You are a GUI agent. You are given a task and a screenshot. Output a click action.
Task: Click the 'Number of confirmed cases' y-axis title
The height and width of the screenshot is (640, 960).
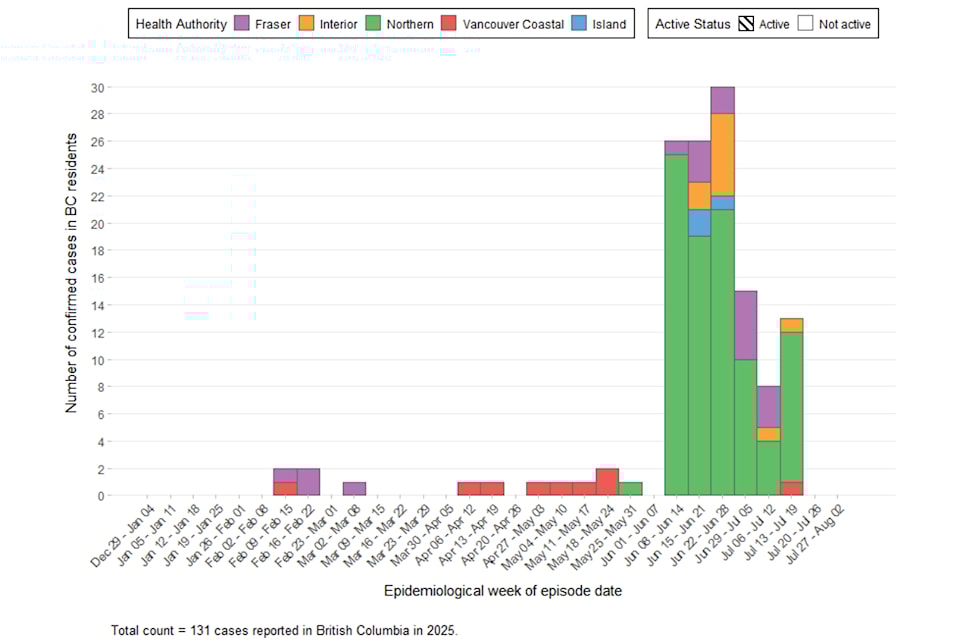pos(72,291)
